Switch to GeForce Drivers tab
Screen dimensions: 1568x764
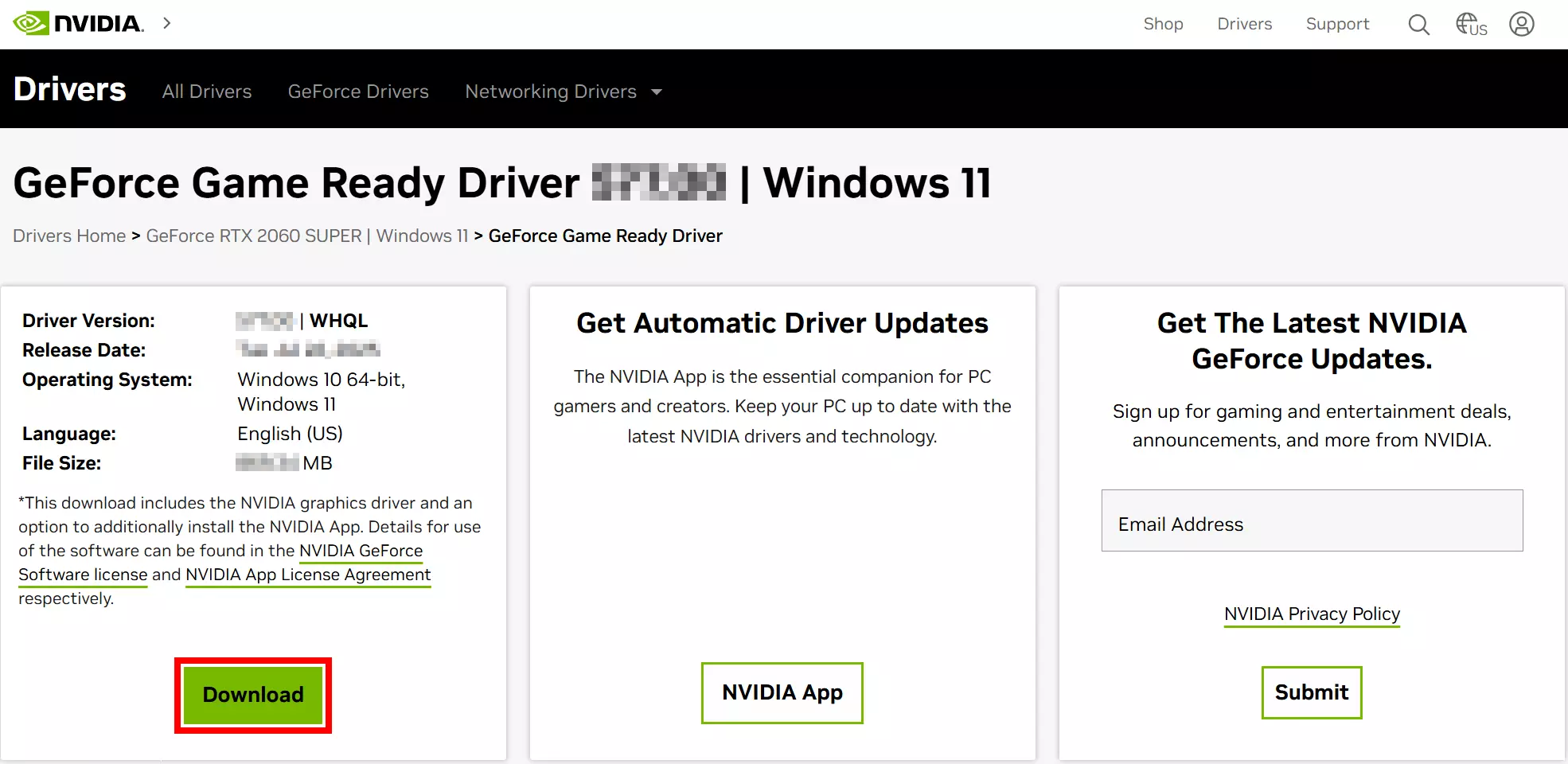358,92
